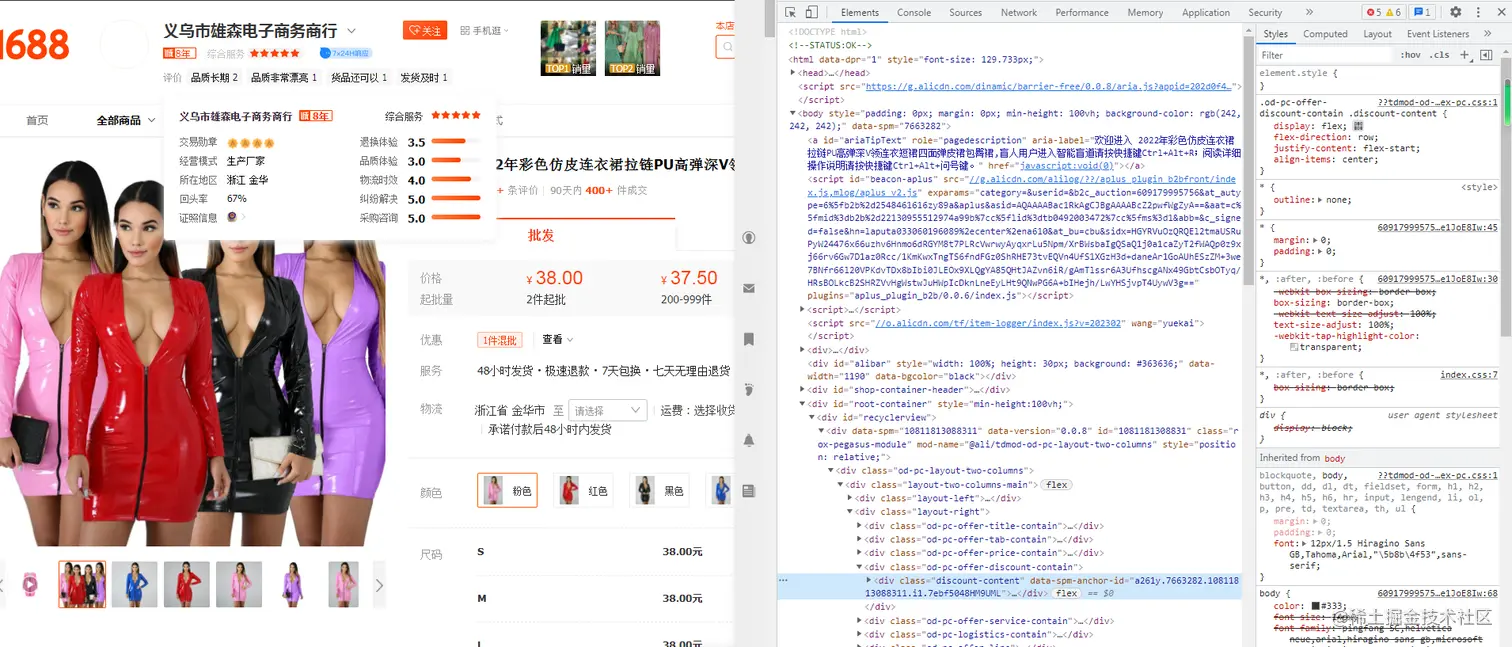Click the 手机逛 QR grid icon
This screenshot has width=1512, height=647.
tap(465, 31)
